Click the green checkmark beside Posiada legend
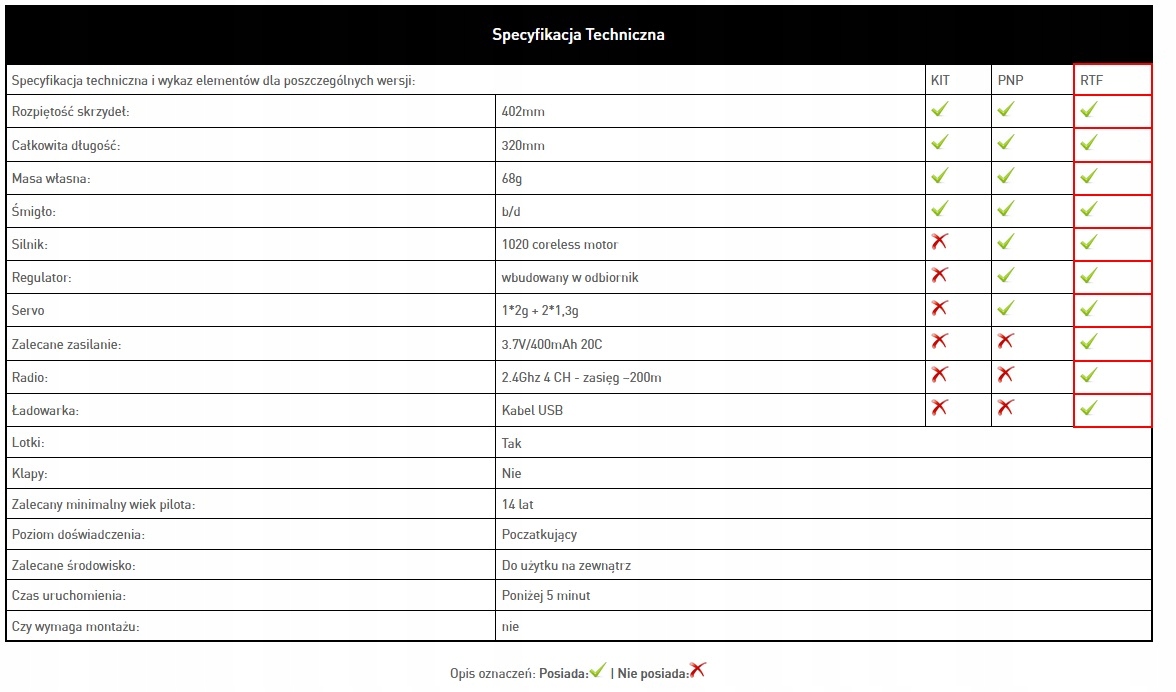The height and width of the screenshot is (692, 1176). 598,671
